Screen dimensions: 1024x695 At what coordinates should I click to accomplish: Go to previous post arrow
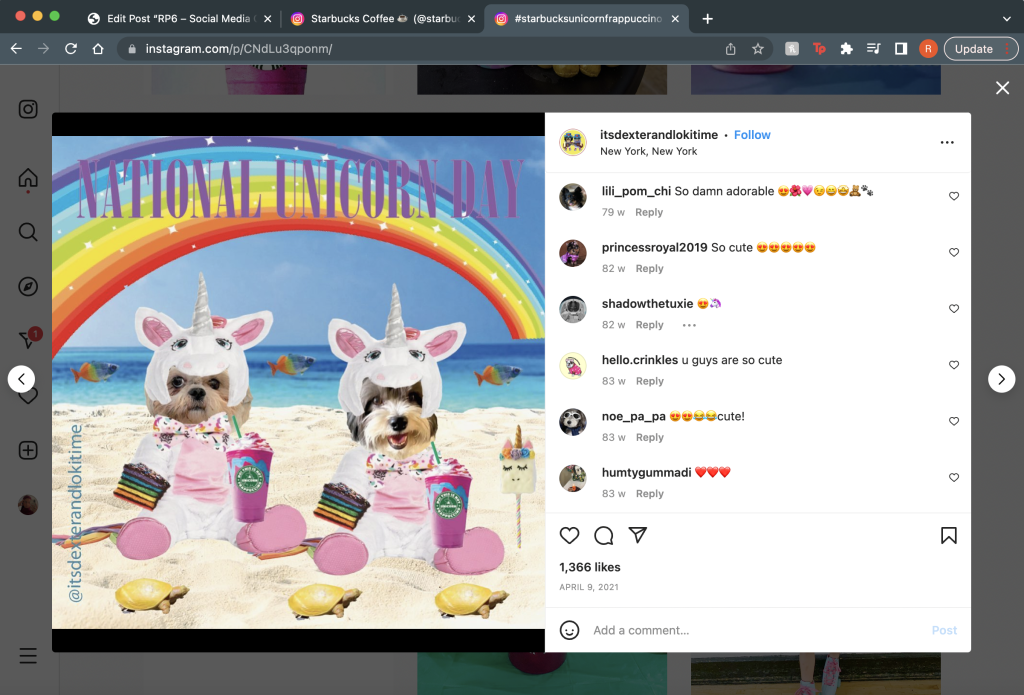pyautogui.click(x=21, y=379)
